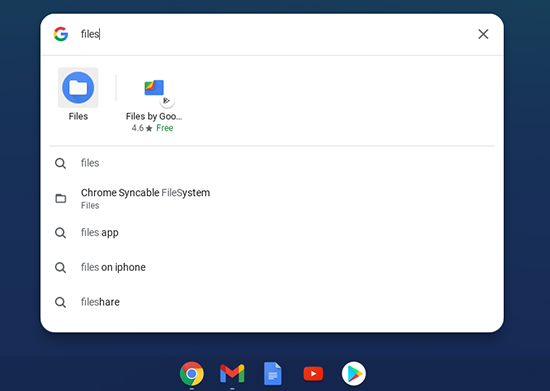Open Chrome Syncable FileSystem result
550x391 pixels.
(272, 198)
